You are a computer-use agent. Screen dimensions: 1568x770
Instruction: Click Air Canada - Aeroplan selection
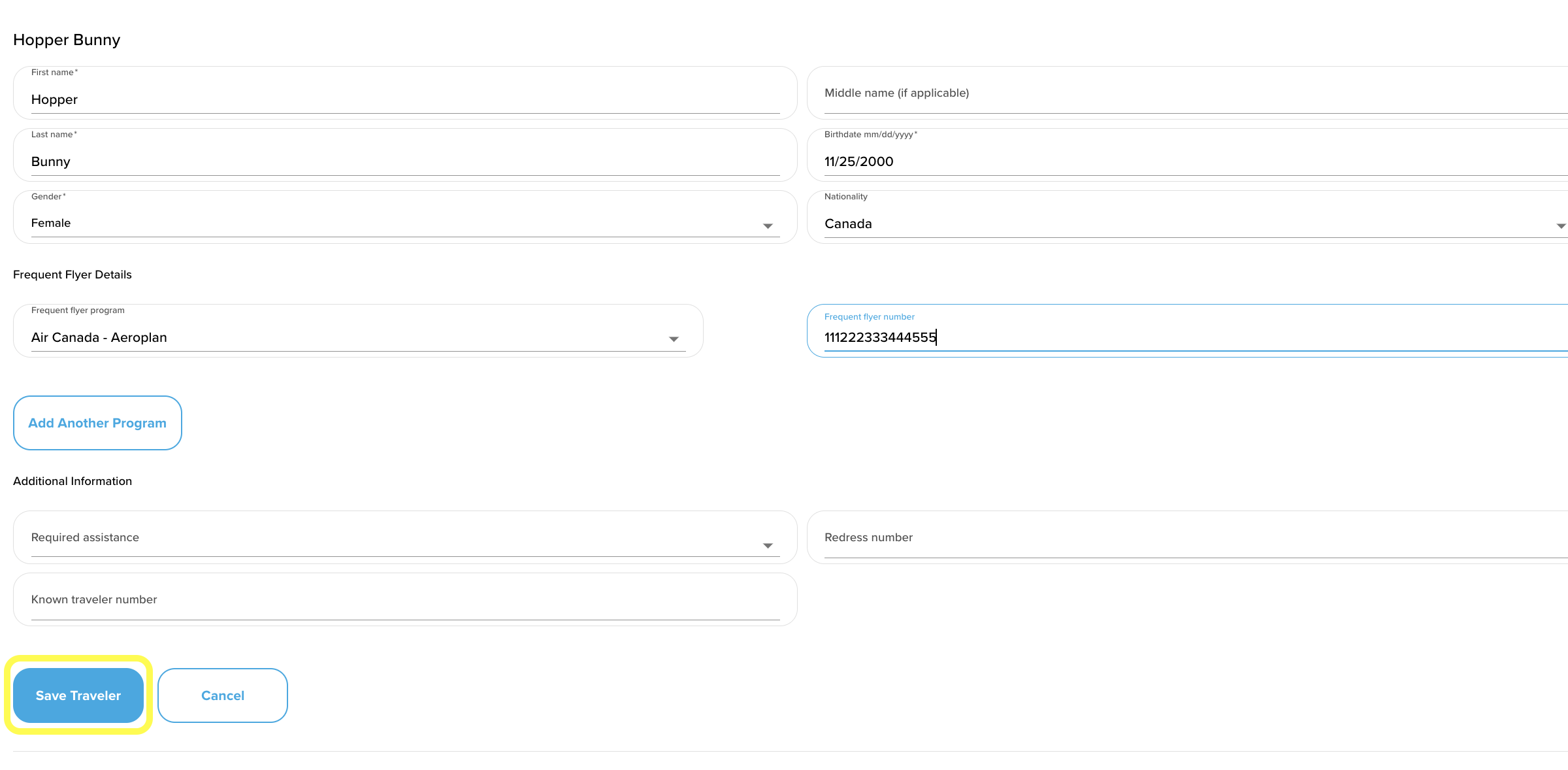coord(99,337)
